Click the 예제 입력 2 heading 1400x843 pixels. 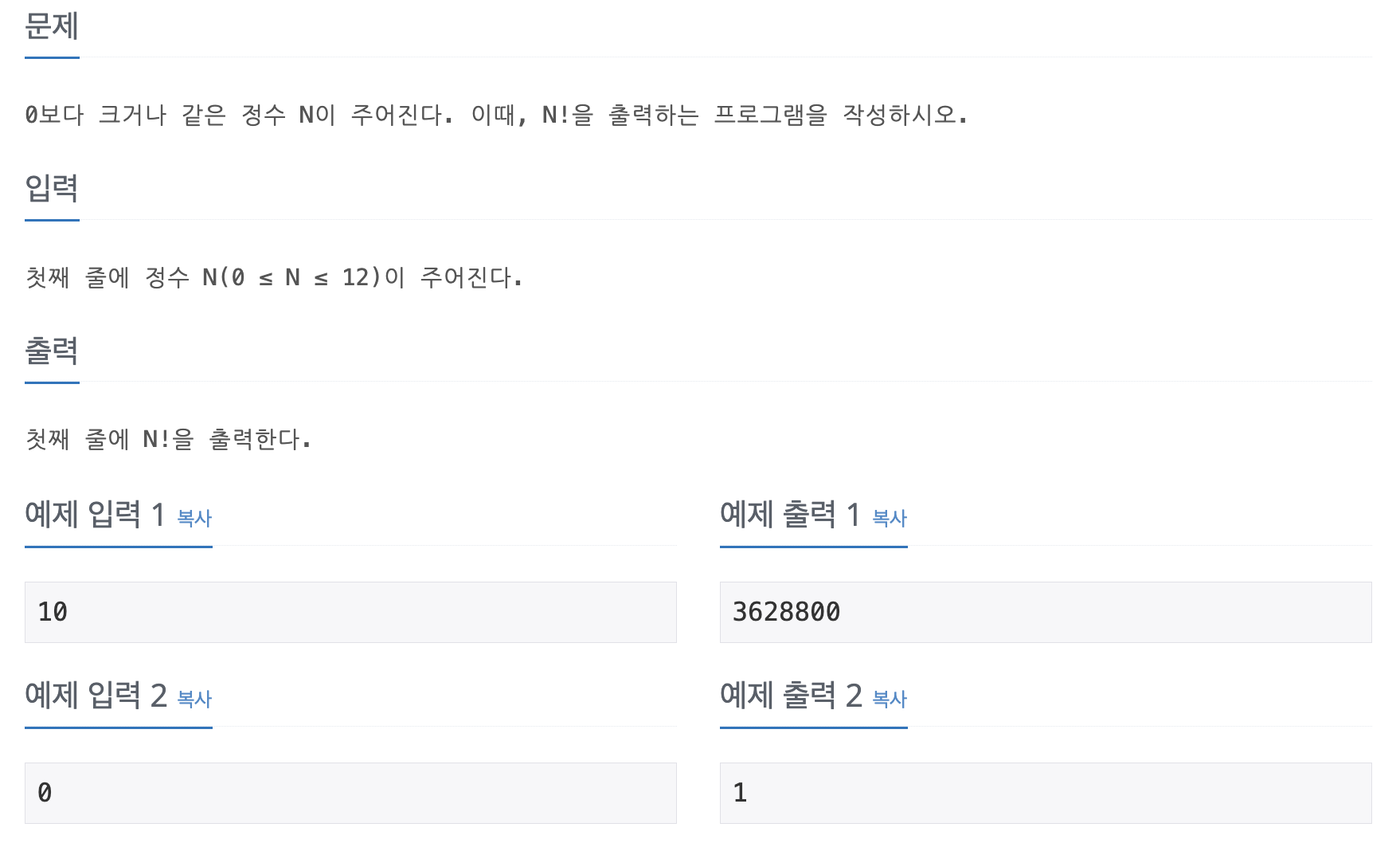click(97, 696)
